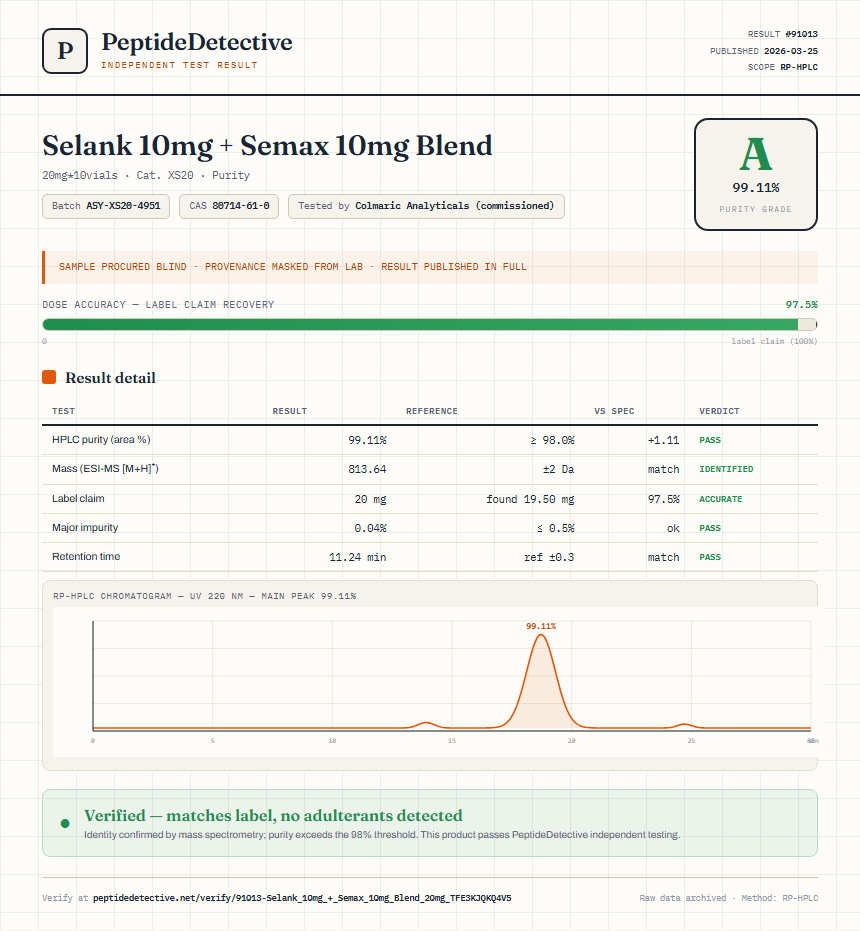Click the green dot in the Verified banner
The width and height of the screenshot is (860, 931).
[65, 824]
